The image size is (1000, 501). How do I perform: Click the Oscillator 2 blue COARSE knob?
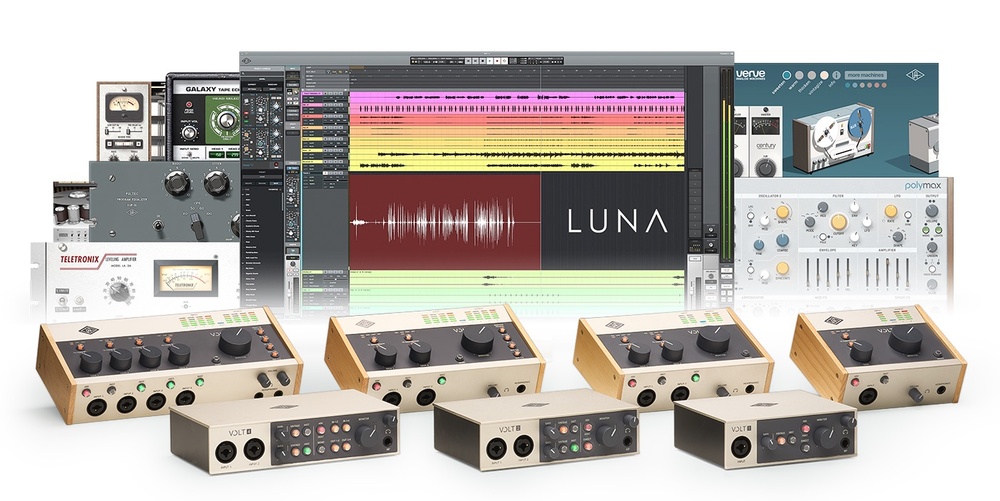pos(783,241)
